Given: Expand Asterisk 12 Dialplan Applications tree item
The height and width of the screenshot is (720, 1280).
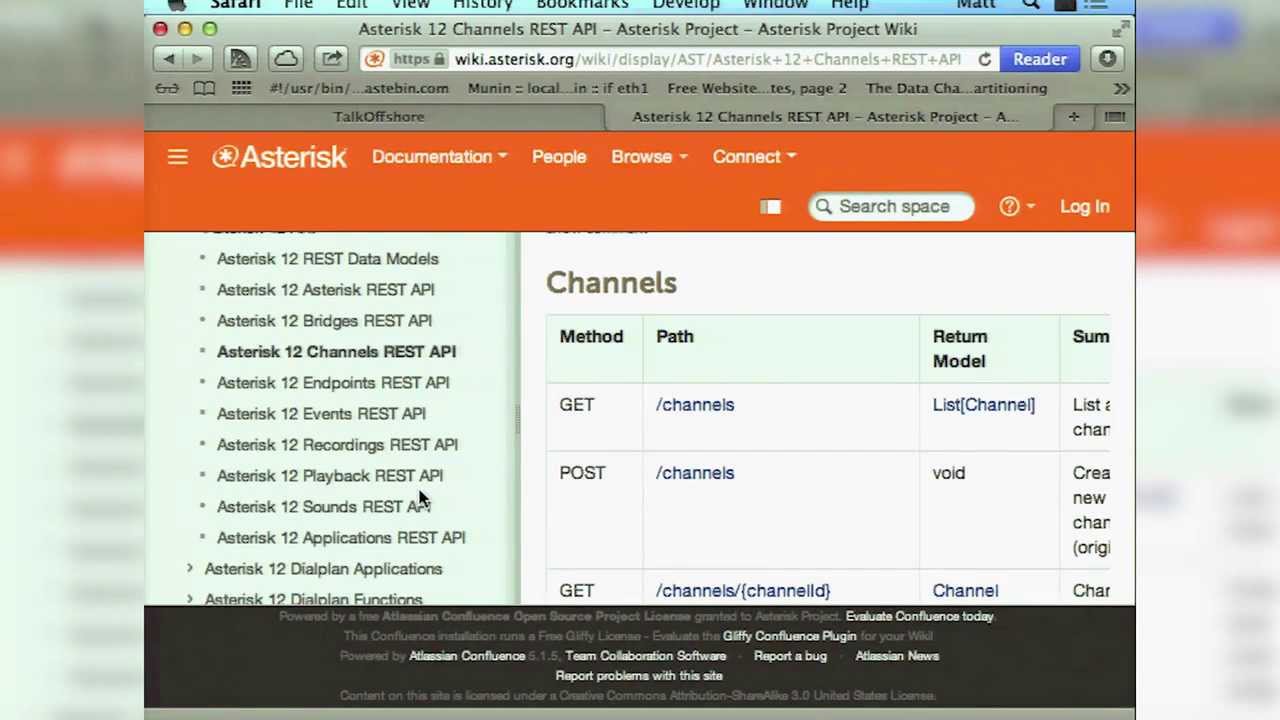Looking at the screenshot, I should tap(189, 568).
